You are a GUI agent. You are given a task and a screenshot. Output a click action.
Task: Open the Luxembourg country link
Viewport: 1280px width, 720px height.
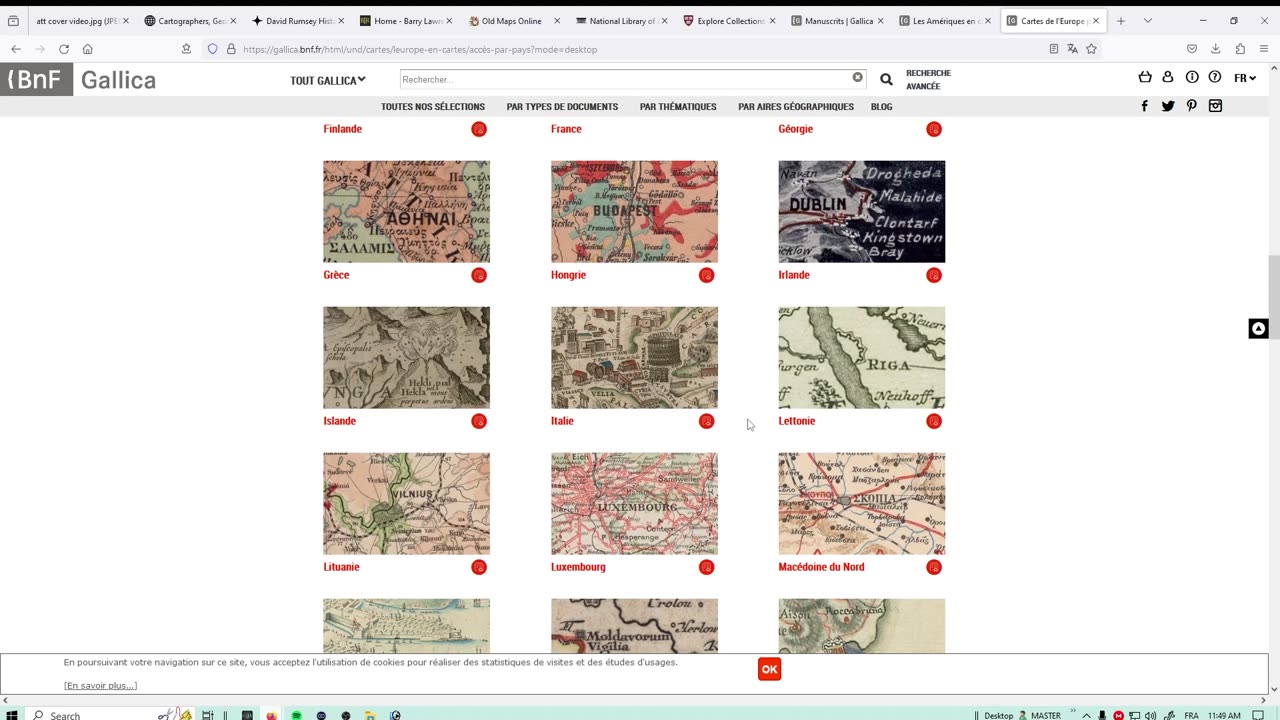tap(578, 567)
